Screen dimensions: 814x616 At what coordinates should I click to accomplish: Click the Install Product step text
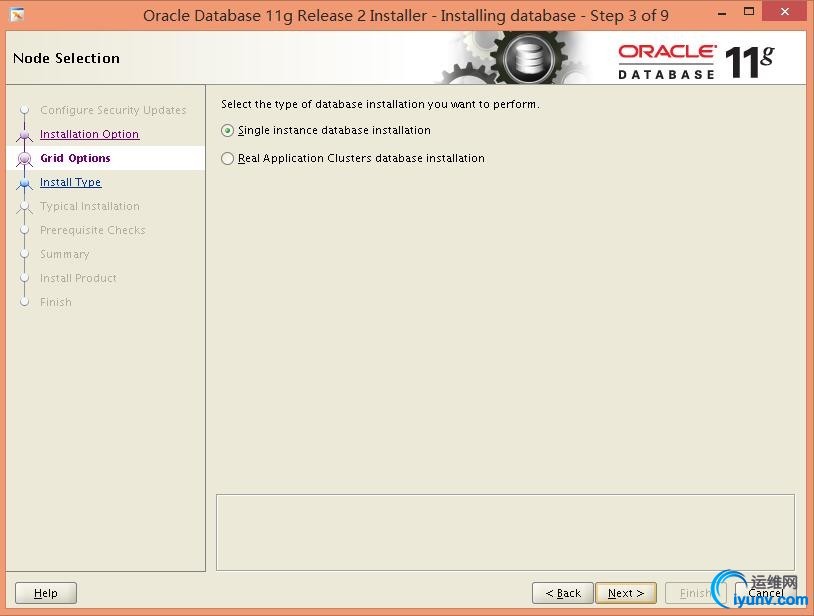(78, 278)
